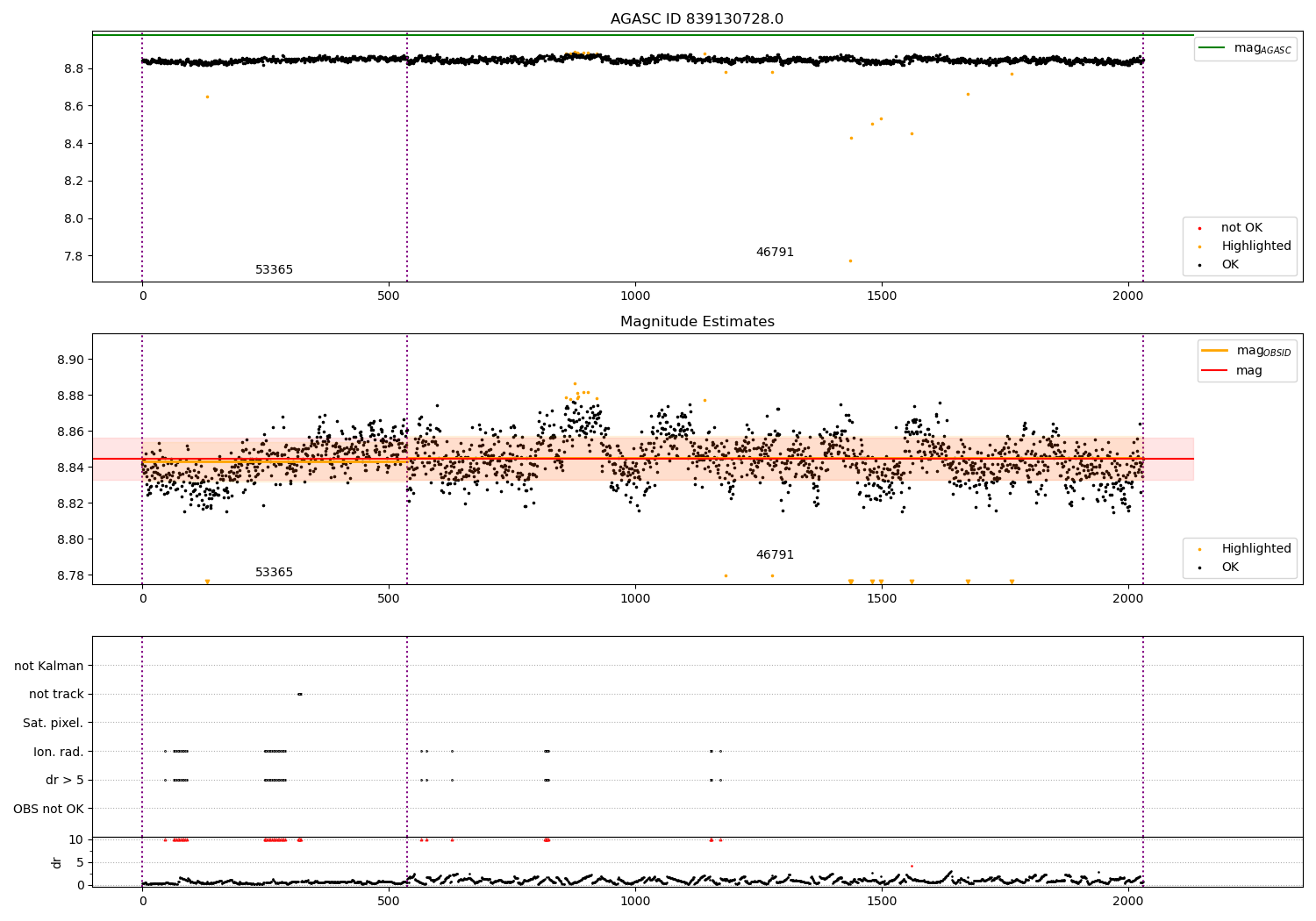Click the "53365" label in the top plot
This screenshot has height=921, width=1316.
(x=274, y=270)
